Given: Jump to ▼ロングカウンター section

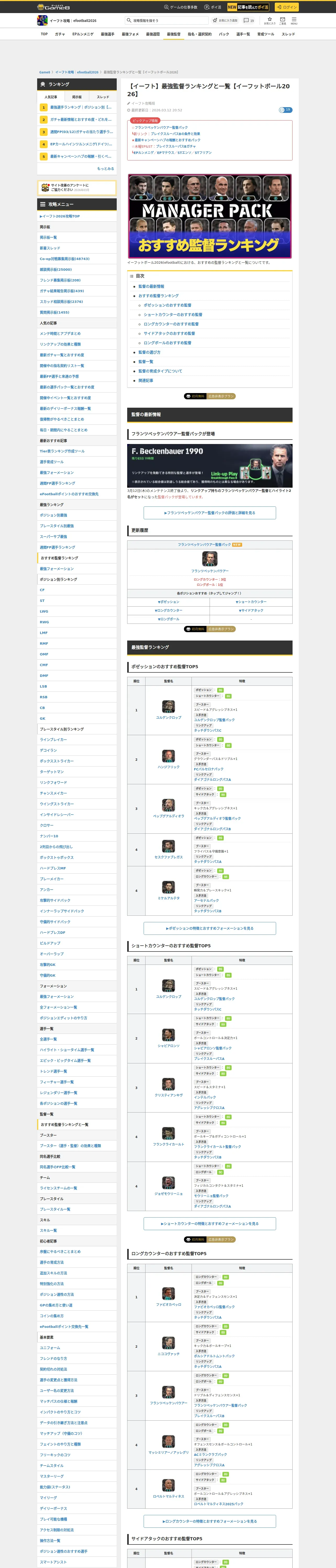Looking at the screenshot, I should pyautogui.click(x=168, y=610).
